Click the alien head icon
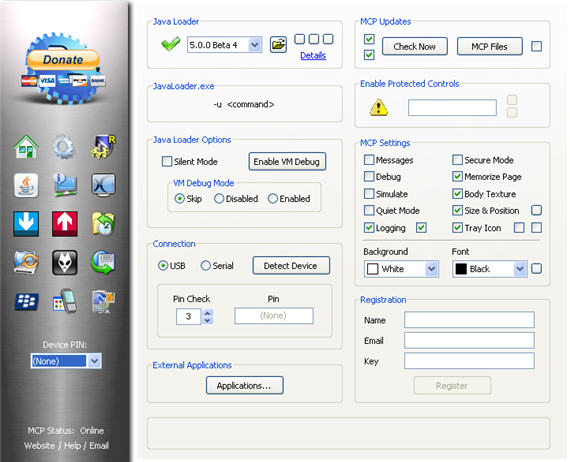 (64, 262)
